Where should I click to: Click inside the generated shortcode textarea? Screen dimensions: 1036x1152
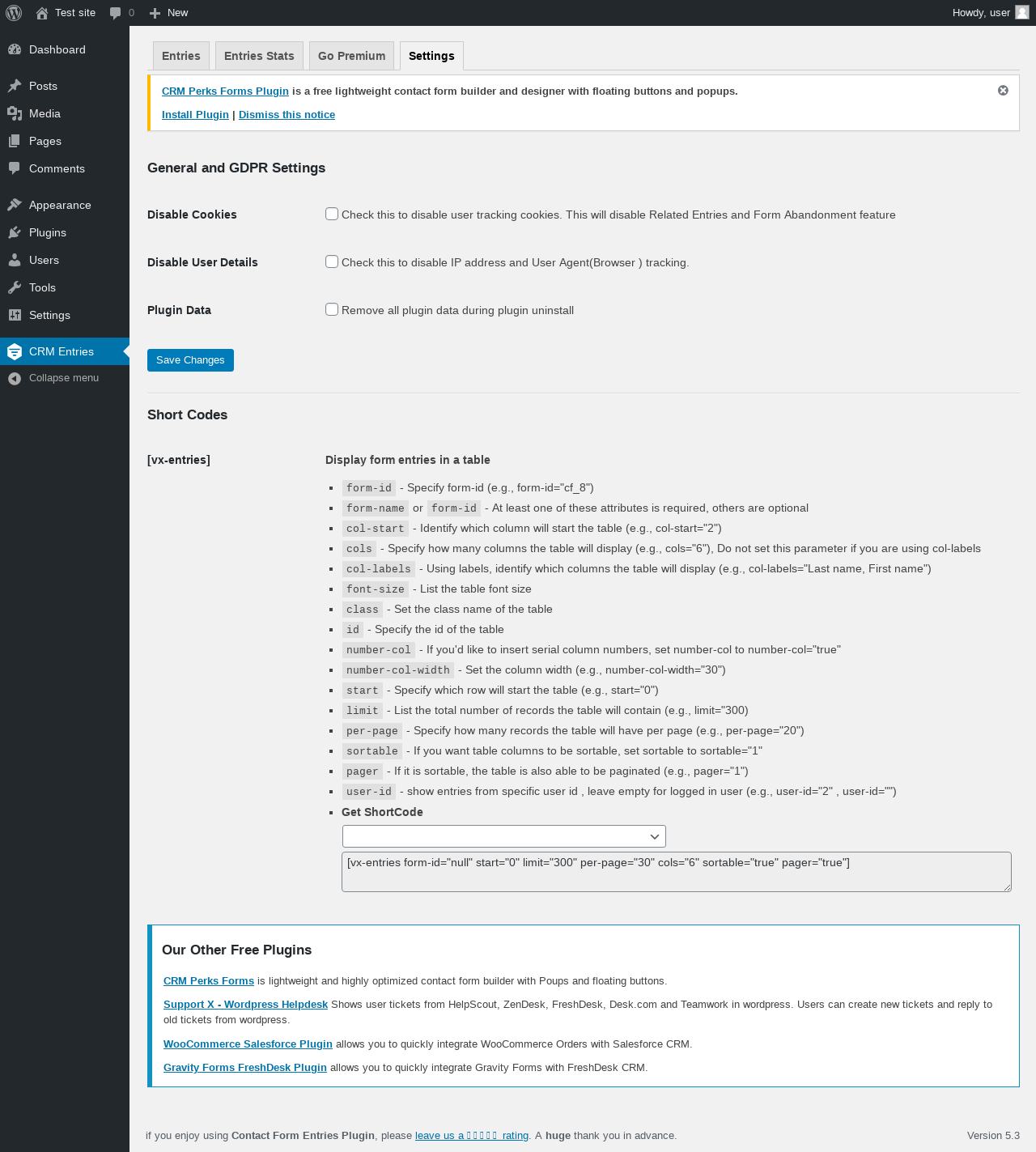677,872
